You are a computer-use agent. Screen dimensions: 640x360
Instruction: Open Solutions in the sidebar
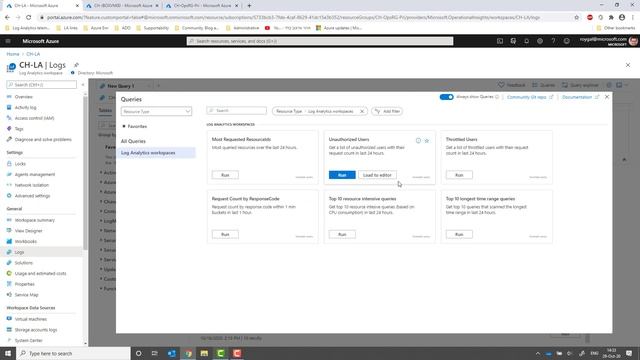(24, 262)
